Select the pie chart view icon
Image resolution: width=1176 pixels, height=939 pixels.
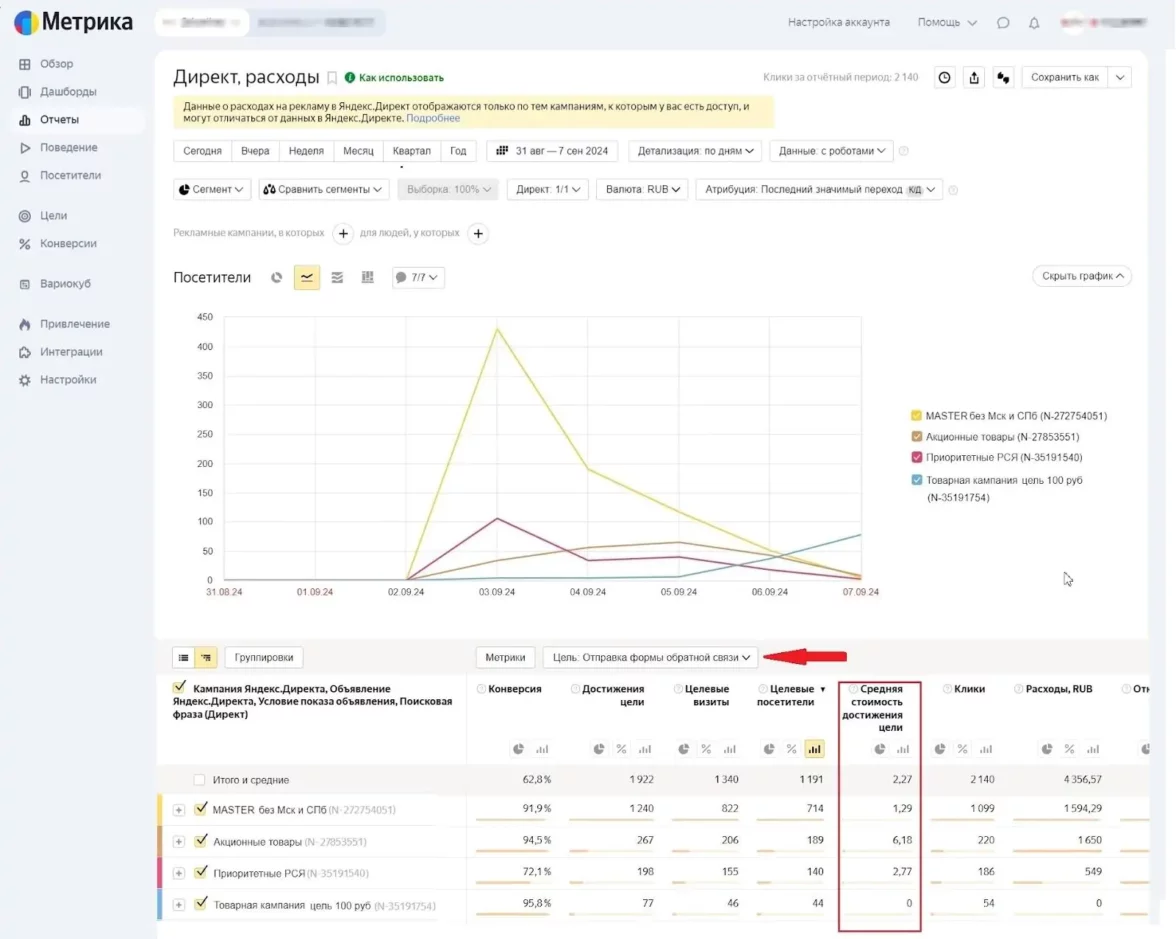[x=277, y=278]
